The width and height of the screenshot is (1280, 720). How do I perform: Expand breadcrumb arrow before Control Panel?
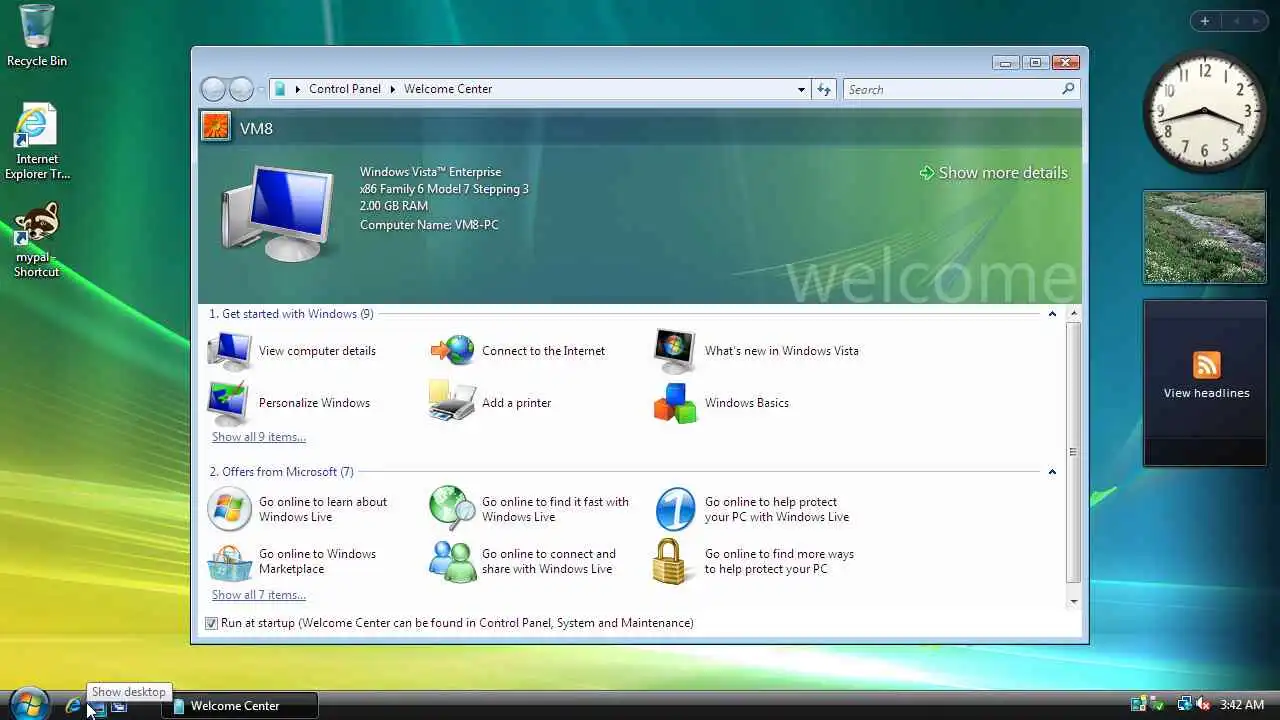pos(298,89)
